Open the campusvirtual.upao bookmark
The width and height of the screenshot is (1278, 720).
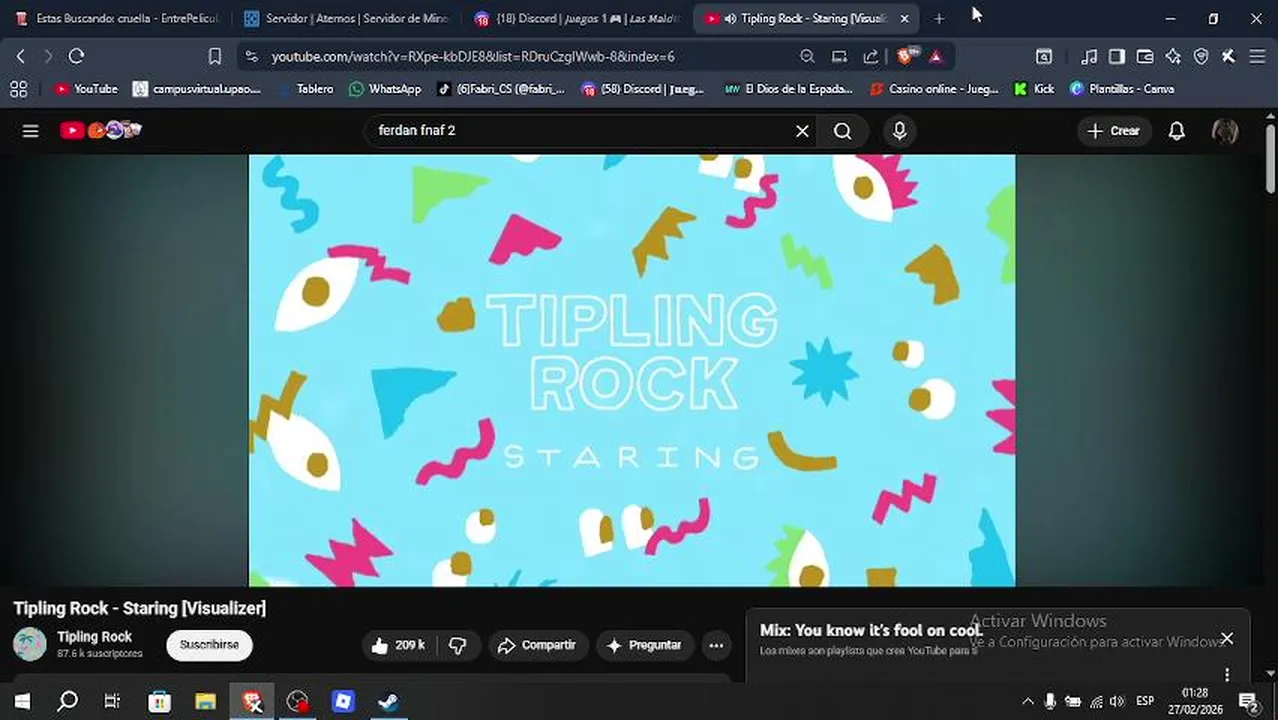pos(197,89)
